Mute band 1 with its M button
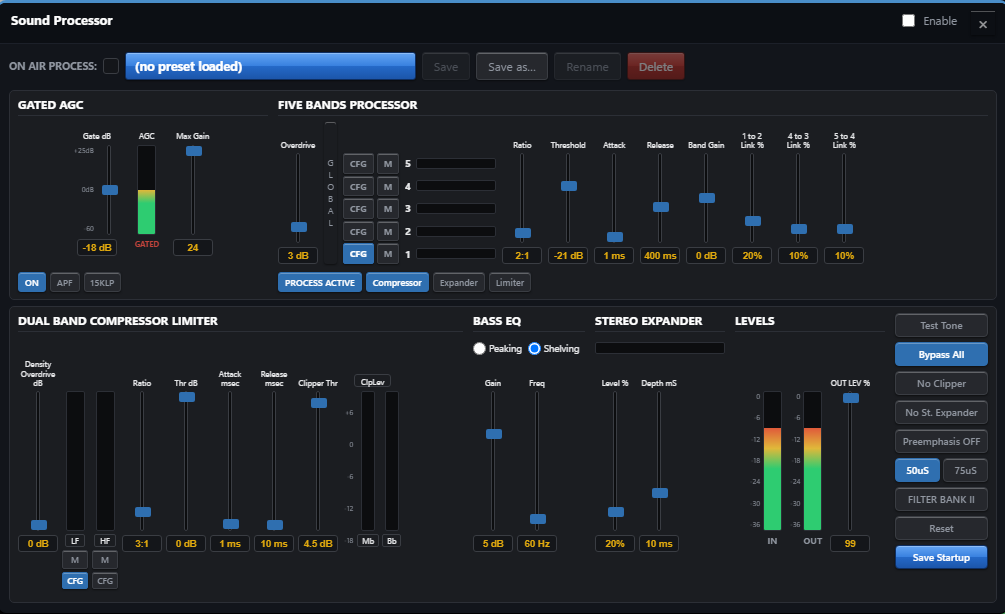The width and height of the screenshot is (1005, 614). coord(388,254)
